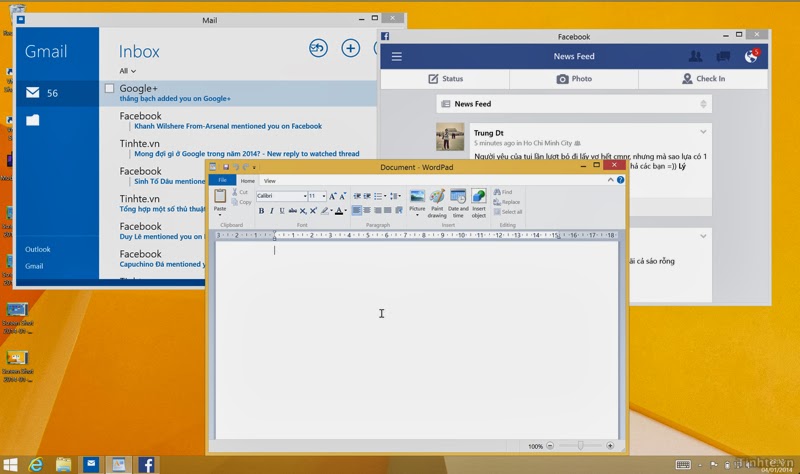800x474 pixels.
Task: Switch to the Outlook account in Mail
Action: click(x=38, y=249)
